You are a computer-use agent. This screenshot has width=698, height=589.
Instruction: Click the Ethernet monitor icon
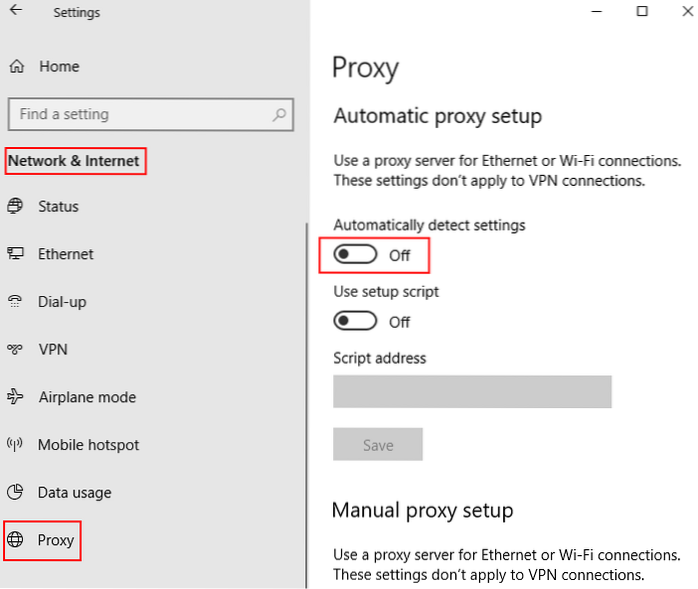16,254
